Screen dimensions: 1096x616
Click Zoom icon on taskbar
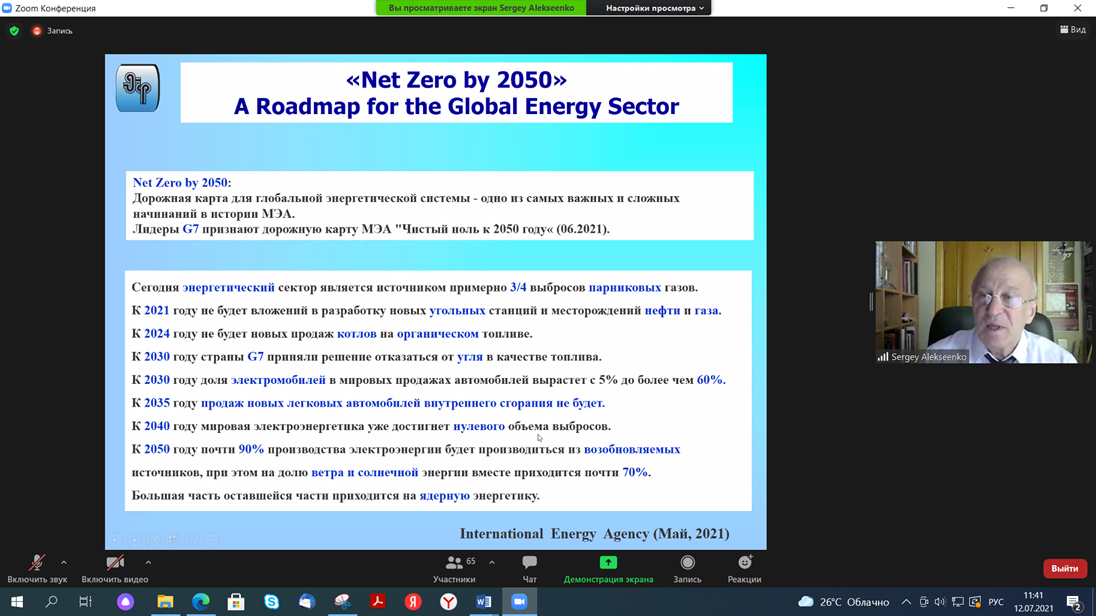pos(519,601)
